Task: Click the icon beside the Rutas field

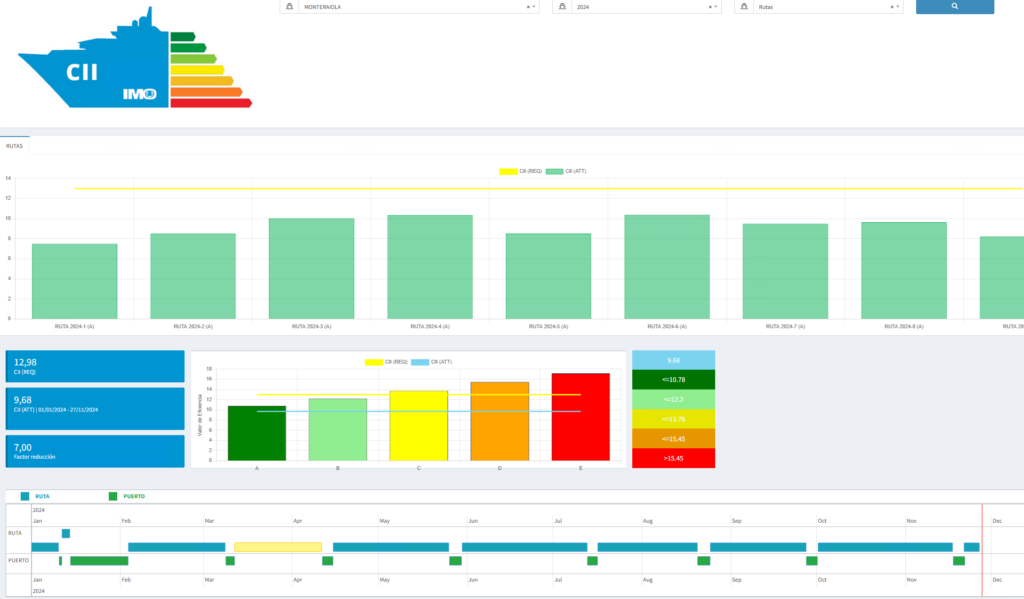Action: tap(745, 6)
